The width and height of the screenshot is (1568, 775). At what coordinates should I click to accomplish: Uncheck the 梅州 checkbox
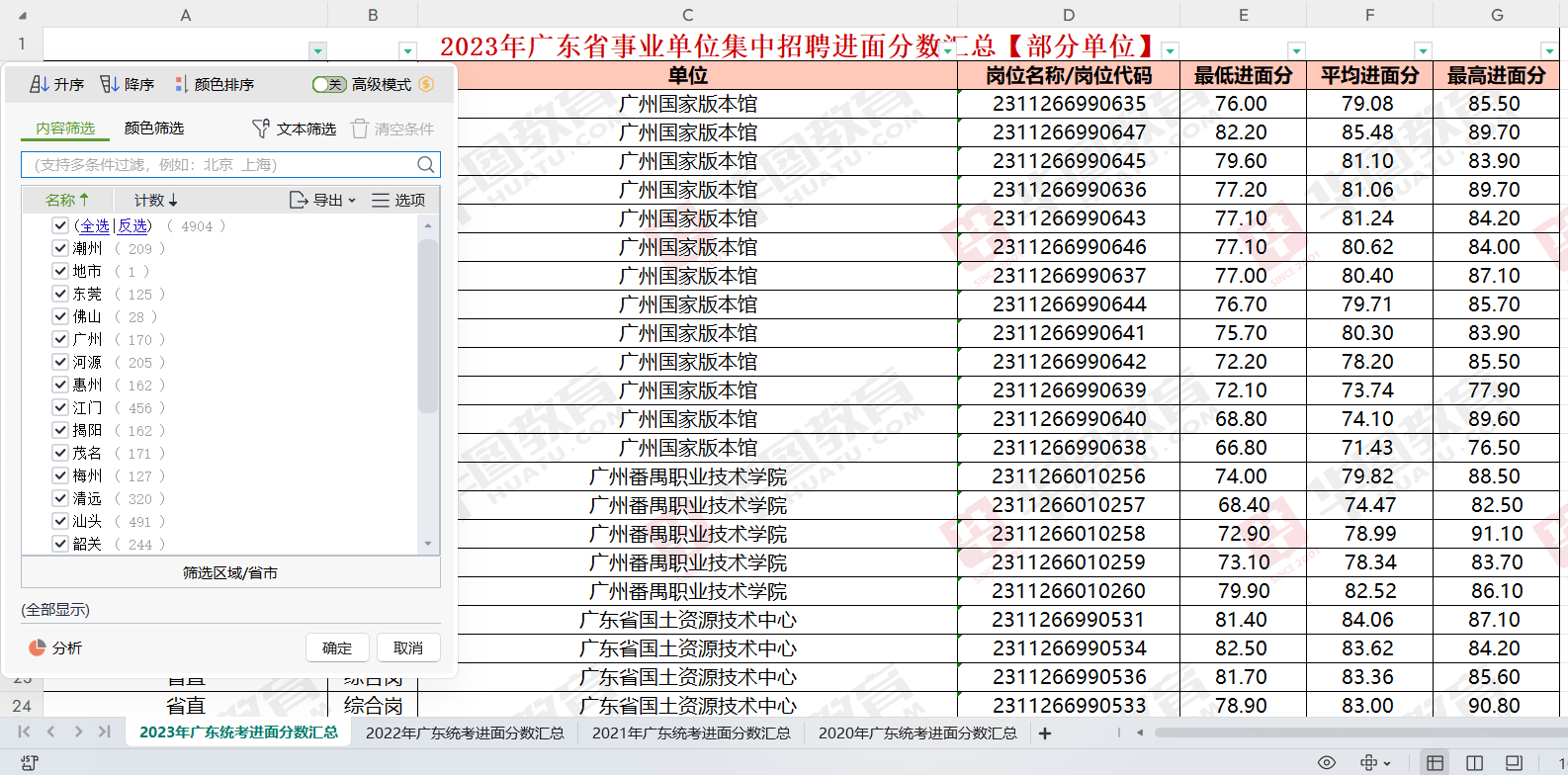point(60,475)
